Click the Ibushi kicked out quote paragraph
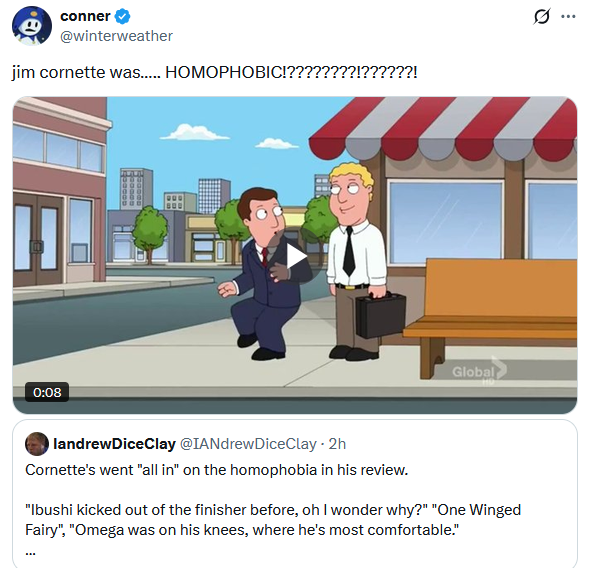Screen dimensions: 592x568 point(273,520)
